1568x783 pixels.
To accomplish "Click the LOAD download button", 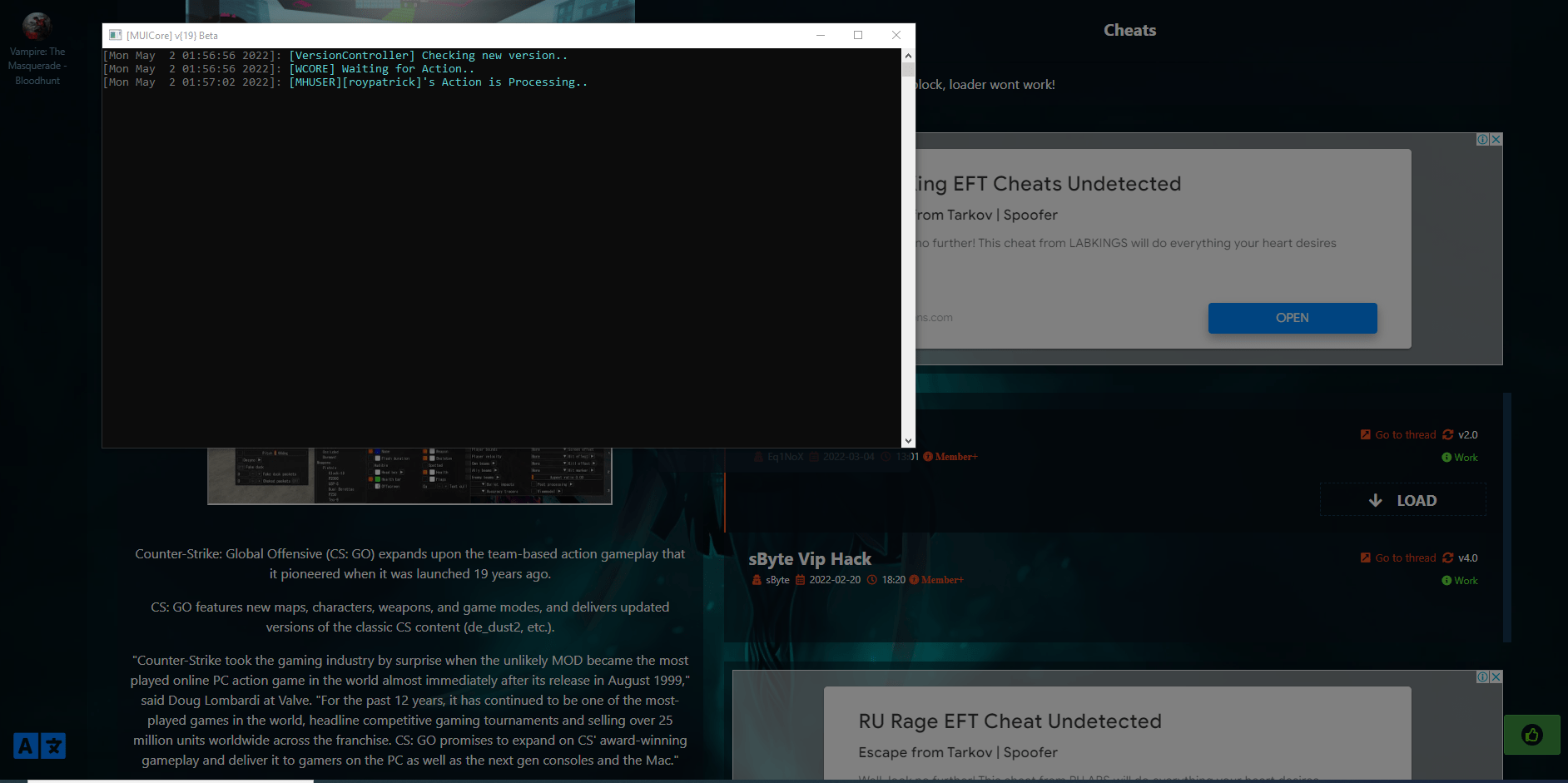I will (x=1403, y=500).
